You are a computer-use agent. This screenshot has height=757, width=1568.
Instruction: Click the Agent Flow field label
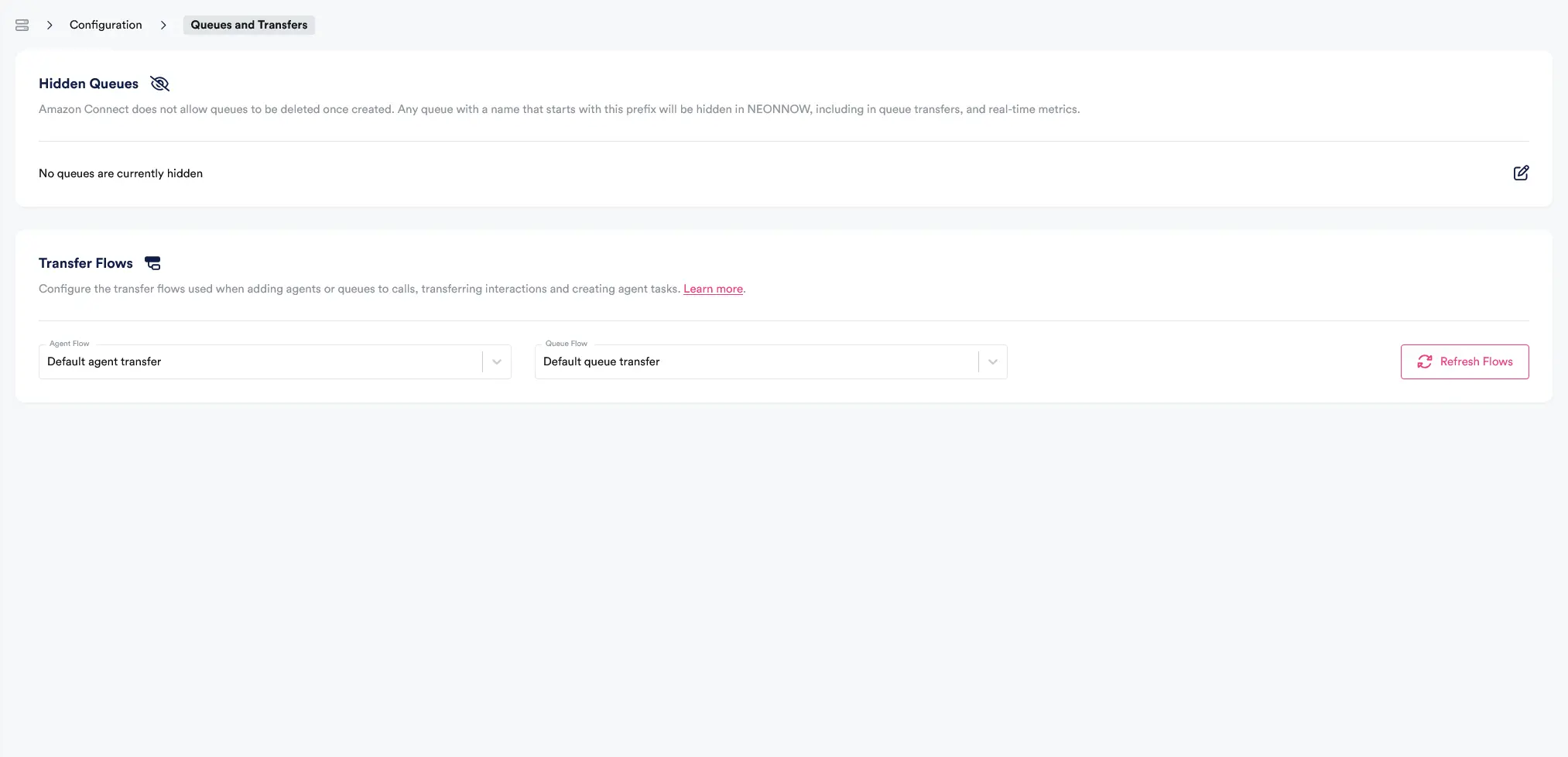click(70, 344)
